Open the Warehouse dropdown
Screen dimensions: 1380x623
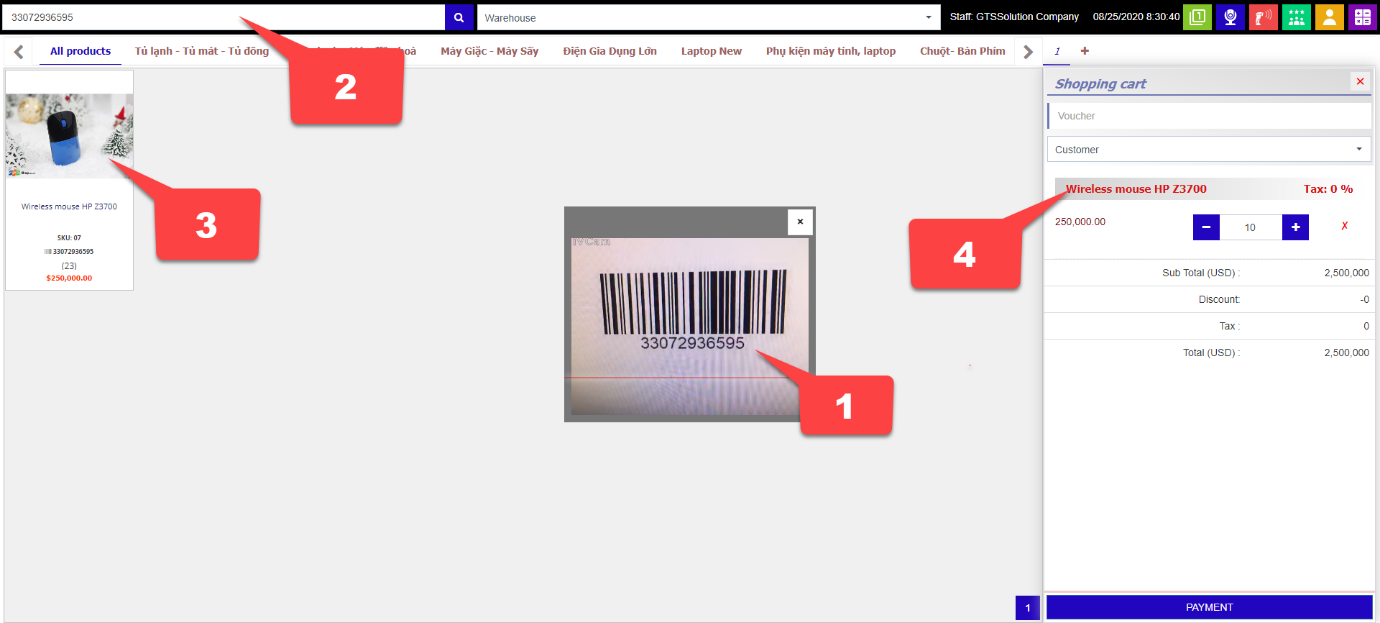[x=709, y=17]
